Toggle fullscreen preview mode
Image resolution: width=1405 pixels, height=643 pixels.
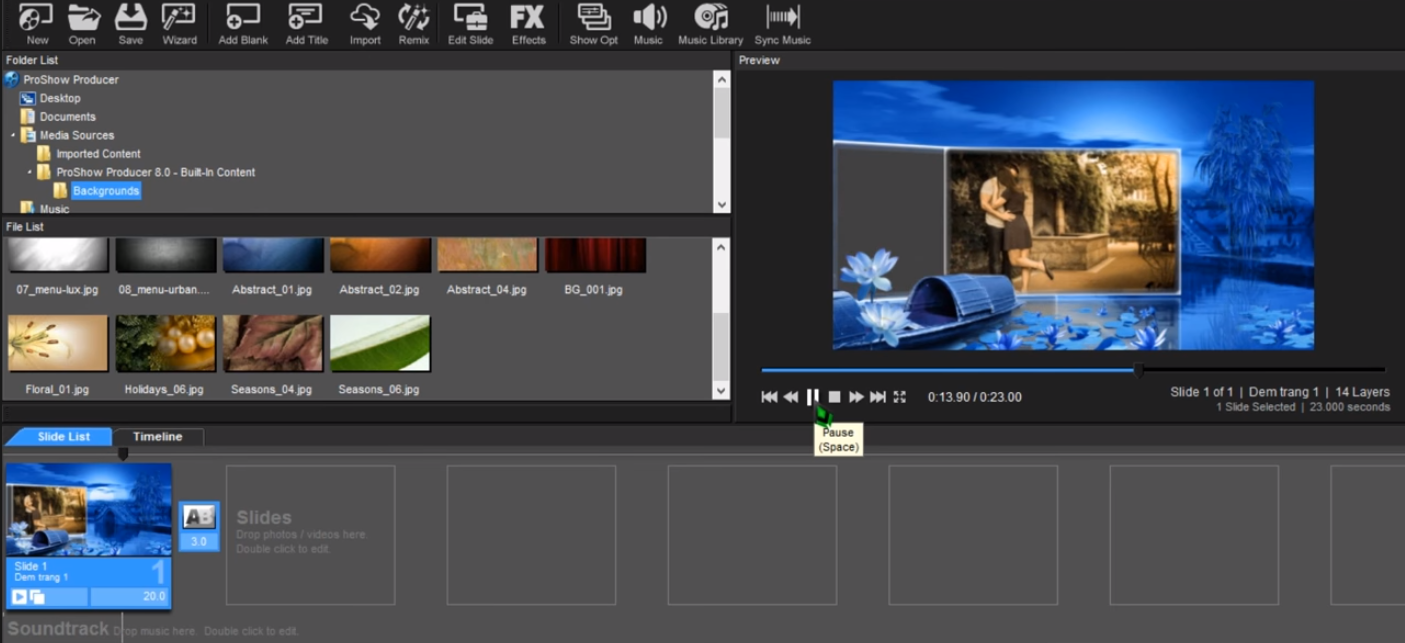tap(899, 396)
